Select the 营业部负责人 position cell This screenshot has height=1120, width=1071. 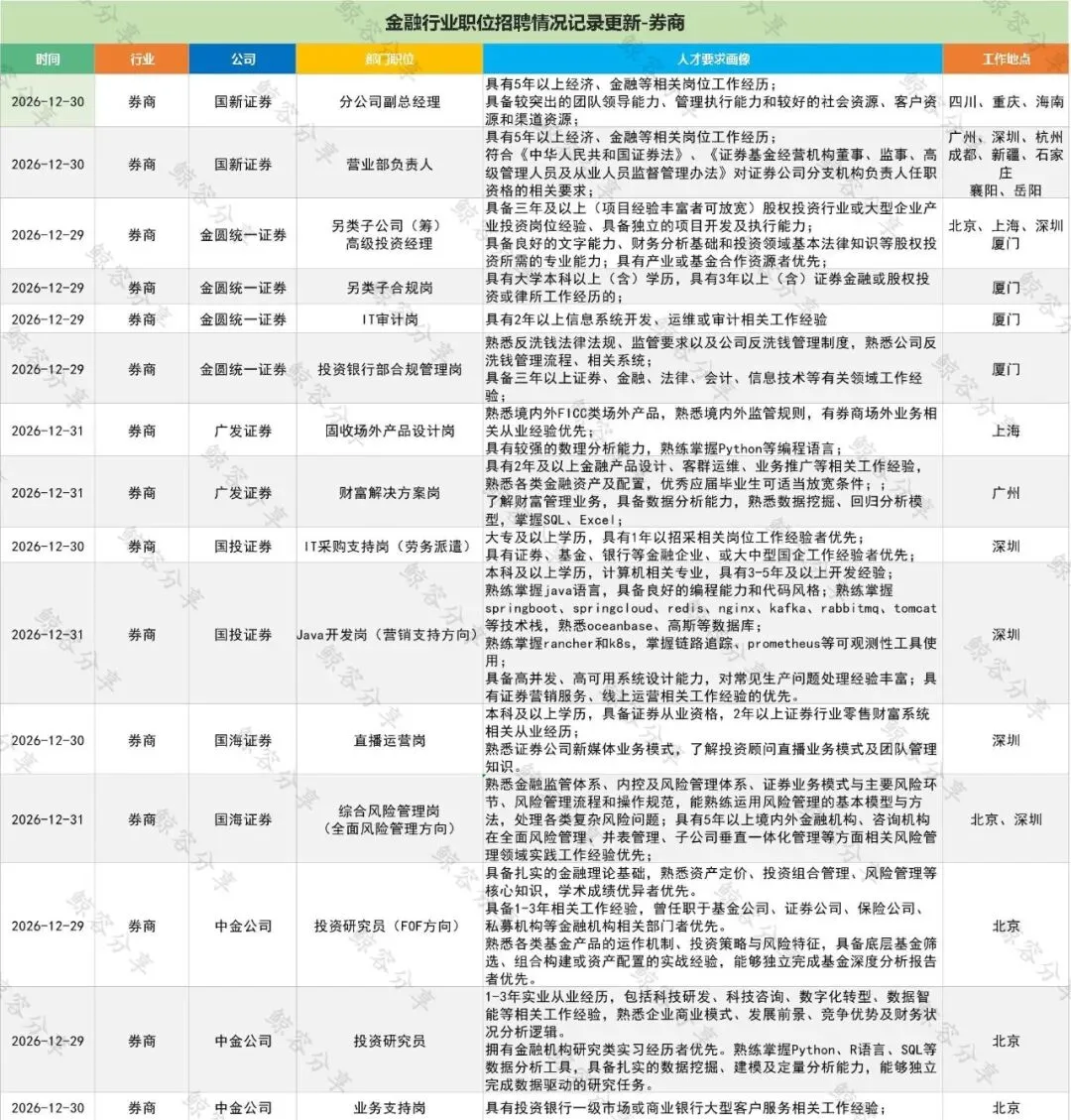pos(390,164)
